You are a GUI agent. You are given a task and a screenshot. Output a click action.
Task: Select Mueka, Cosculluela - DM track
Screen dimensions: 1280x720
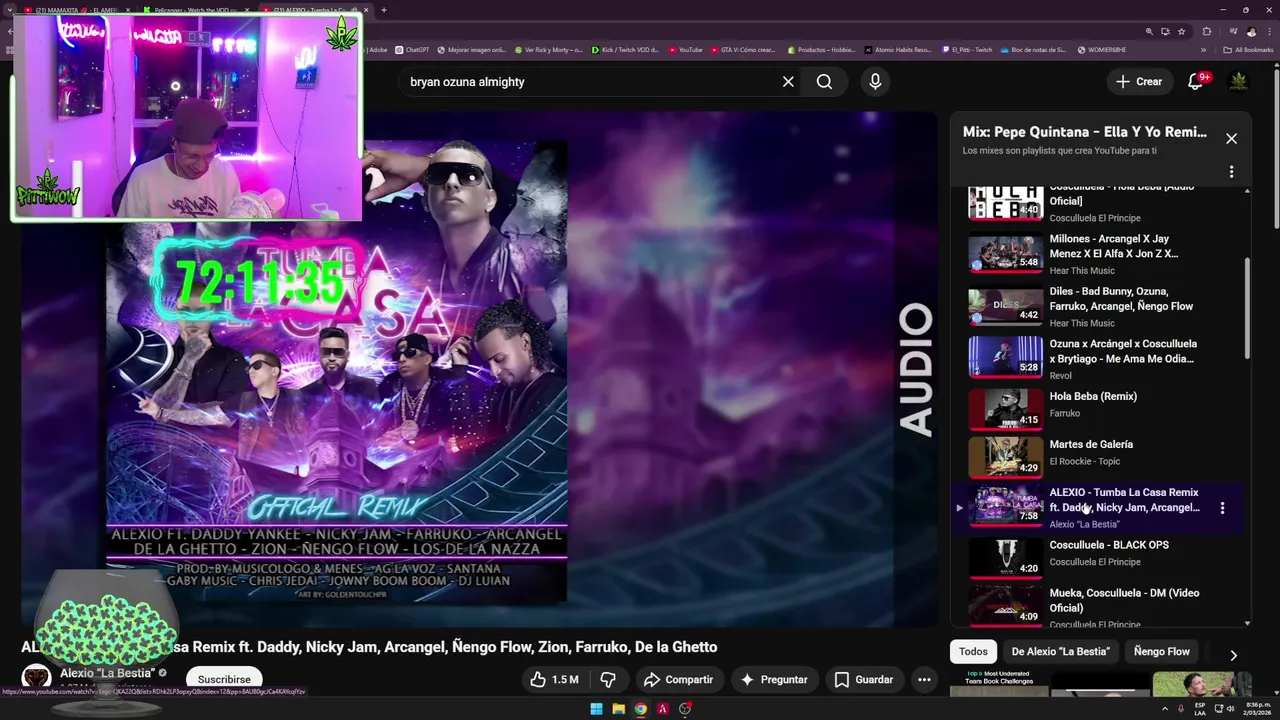[1097, 606]
